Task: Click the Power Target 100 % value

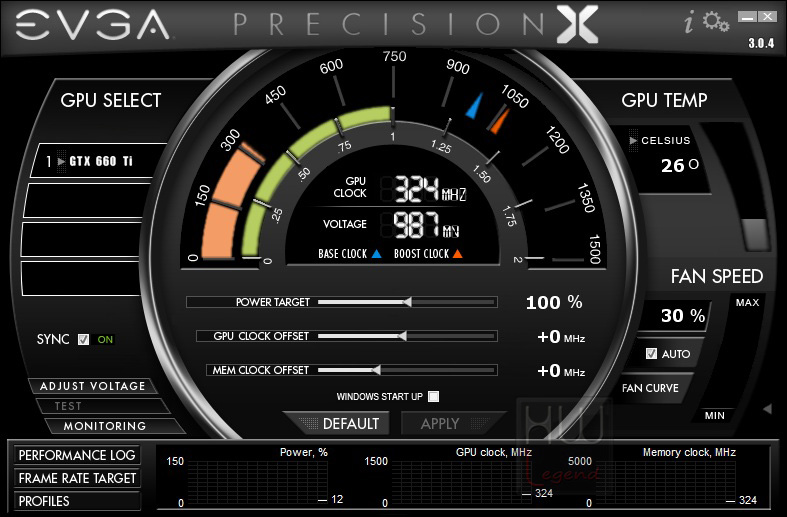Action: (554, 303)
